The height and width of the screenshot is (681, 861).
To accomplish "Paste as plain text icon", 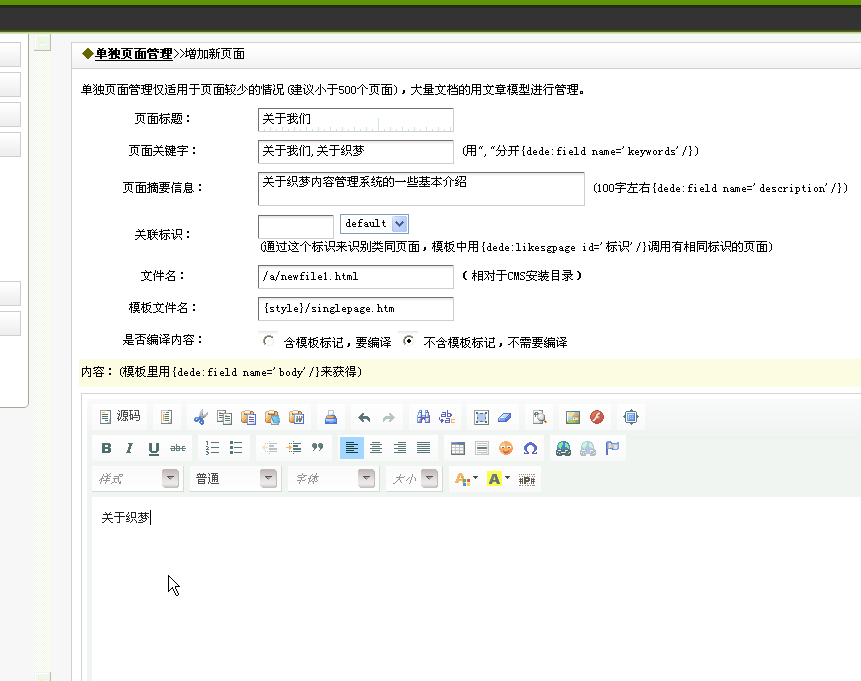I will pos(272,417).
